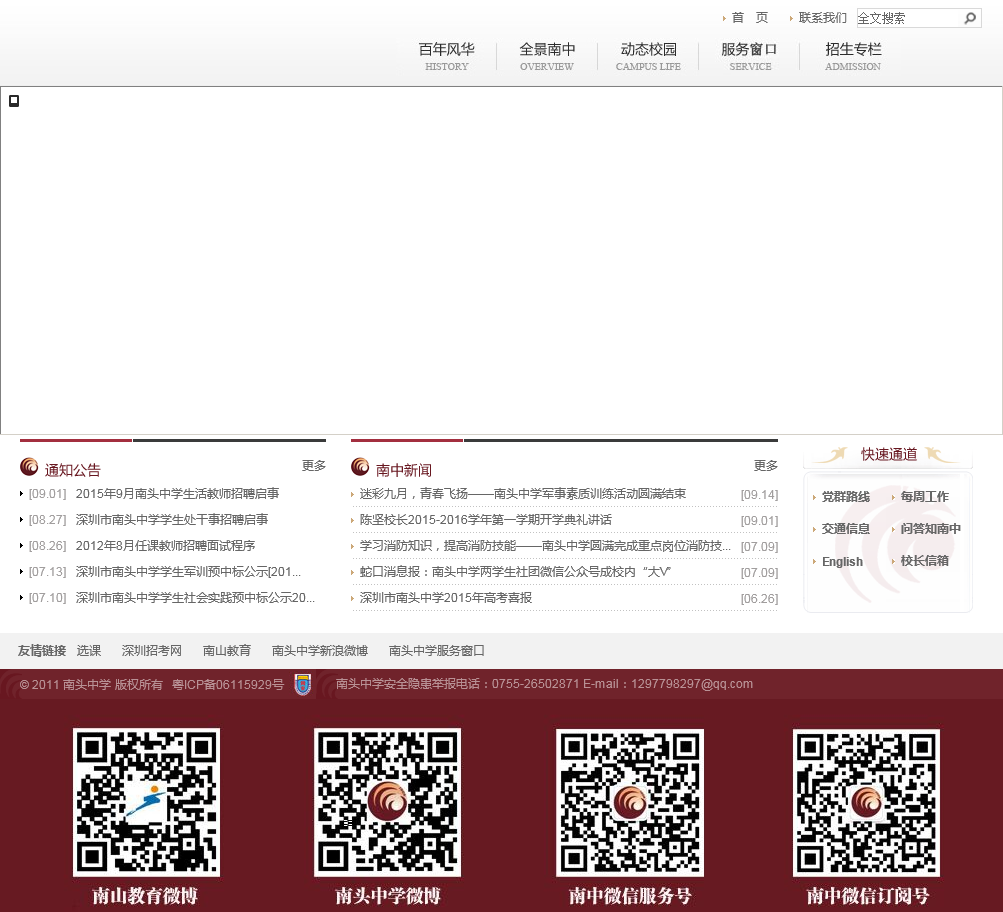
Task: Click the 粤ICP备06115929号 registration link
Action: click(x=228, y=685)
